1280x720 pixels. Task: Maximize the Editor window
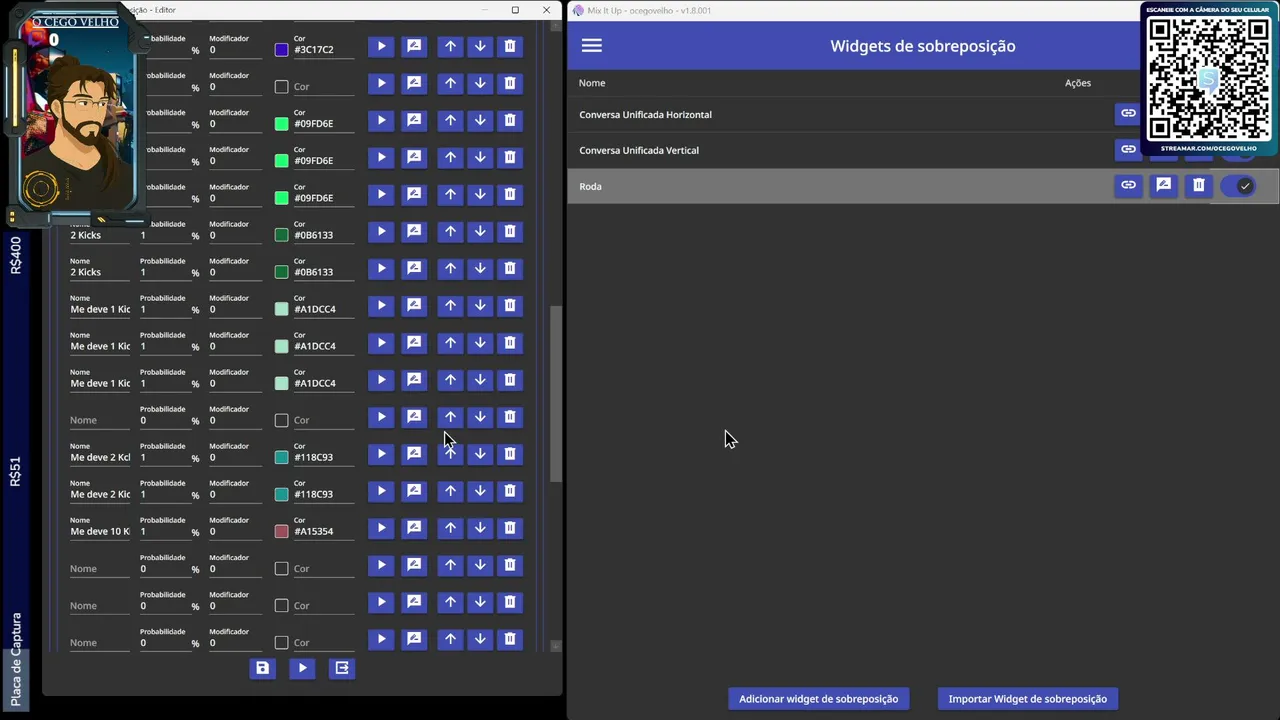[x=515, y=10]
